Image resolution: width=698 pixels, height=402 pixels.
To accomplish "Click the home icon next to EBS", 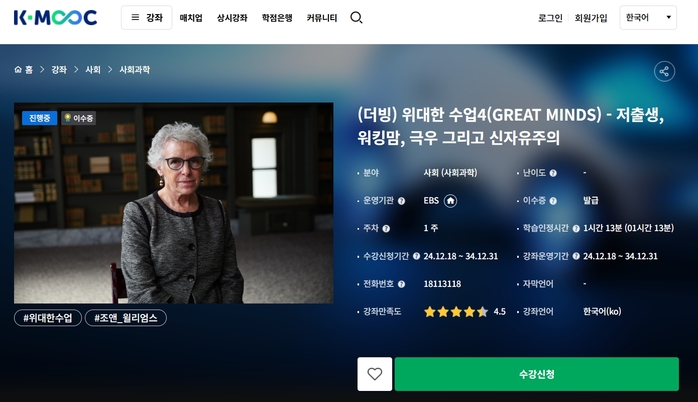I will coord(450,201).
